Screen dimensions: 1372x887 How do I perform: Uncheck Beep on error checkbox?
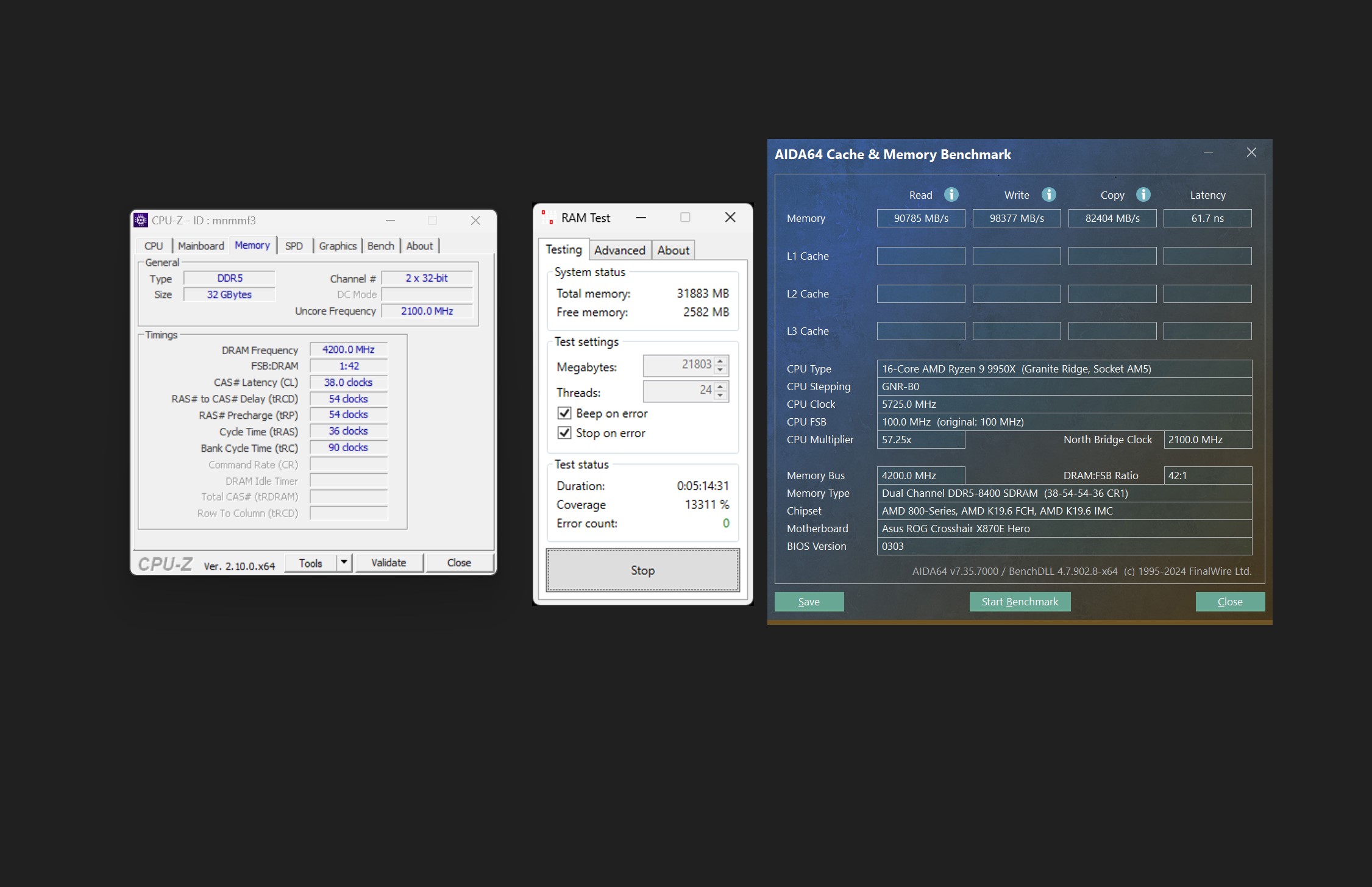[564, 413]
